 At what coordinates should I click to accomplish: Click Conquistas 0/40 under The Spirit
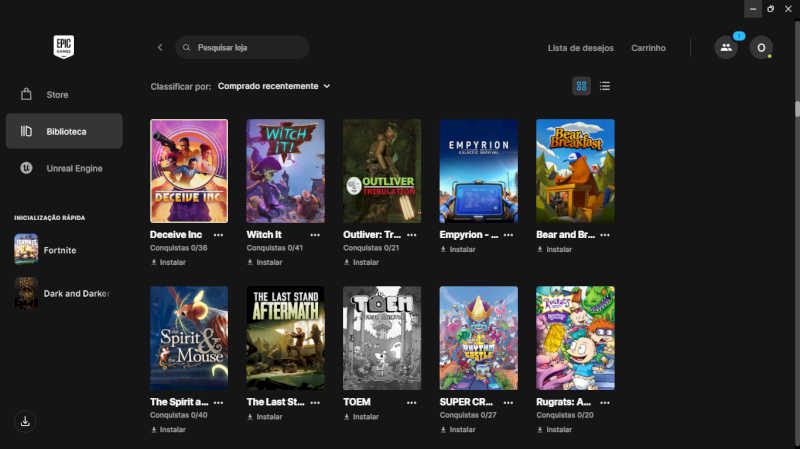179,415
